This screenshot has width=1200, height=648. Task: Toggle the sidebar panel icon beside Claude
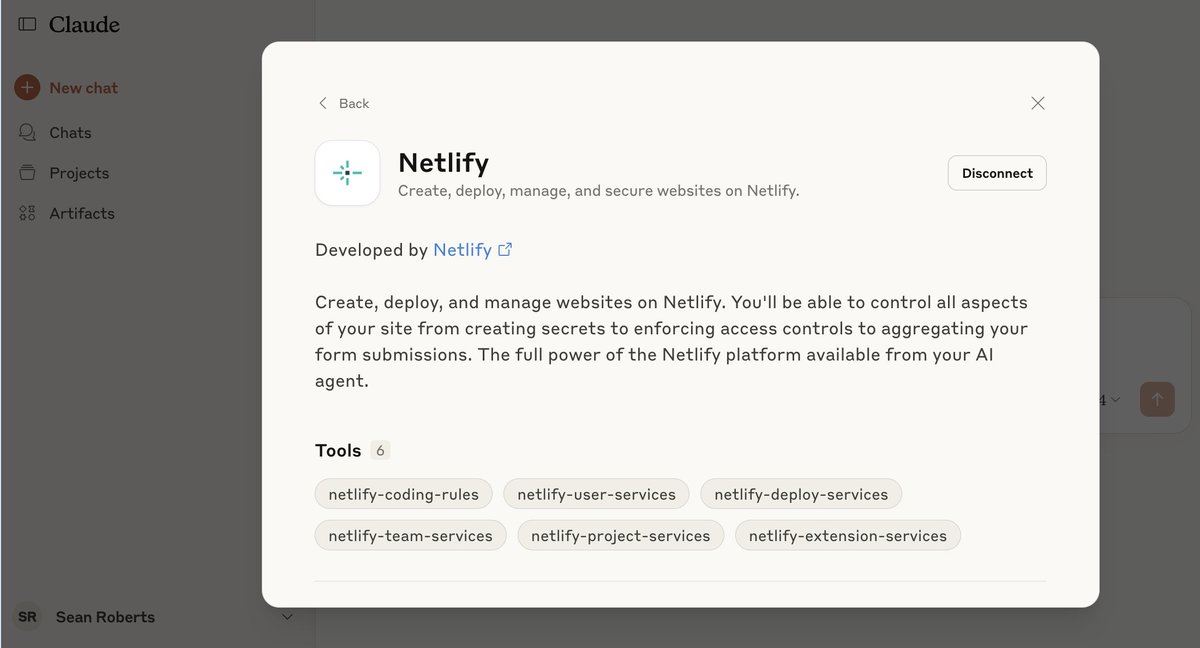(27, 24)
